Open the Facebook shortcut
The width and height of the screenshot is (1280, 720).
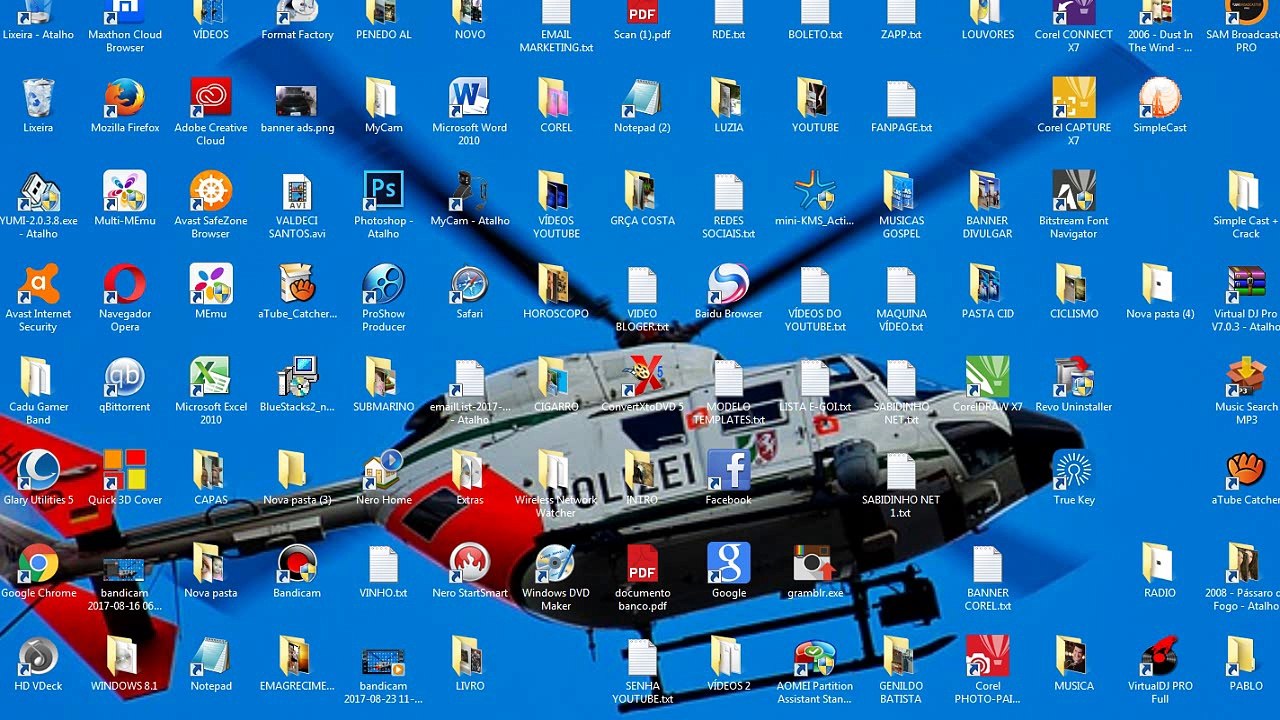(x=728, y=471)
